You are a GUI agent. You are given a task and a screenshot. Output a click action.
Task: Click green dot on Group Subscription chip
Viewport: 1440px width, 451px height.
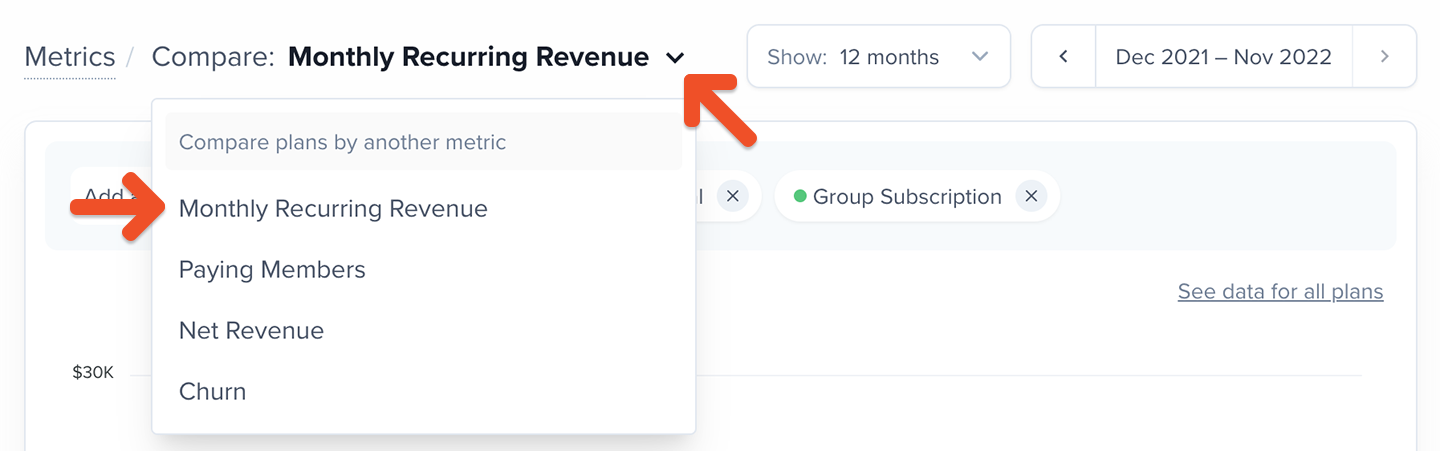tap(800, 197)
